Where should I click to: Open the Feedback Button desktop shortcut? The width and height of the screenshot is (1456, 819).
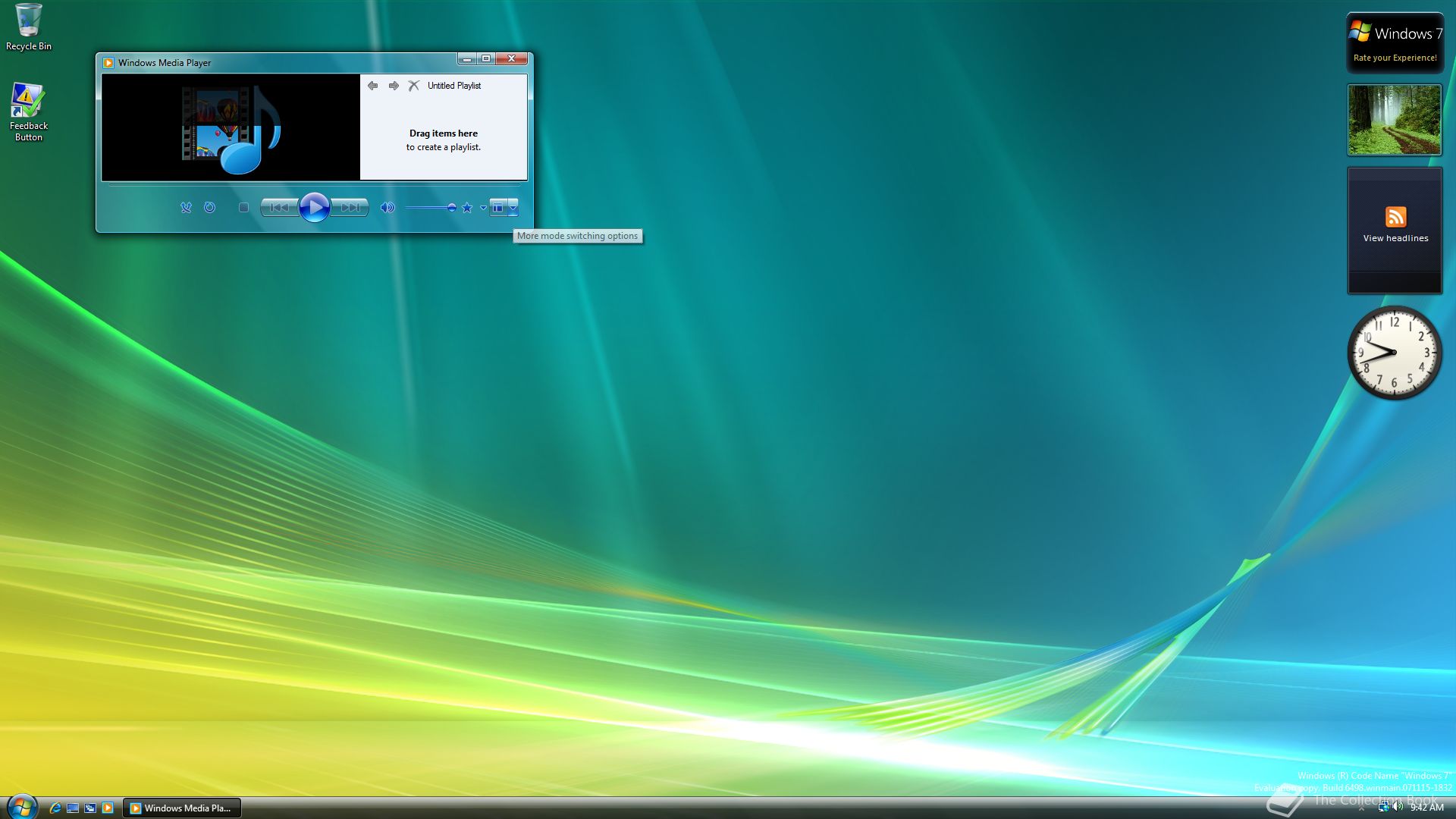point(29,112)
